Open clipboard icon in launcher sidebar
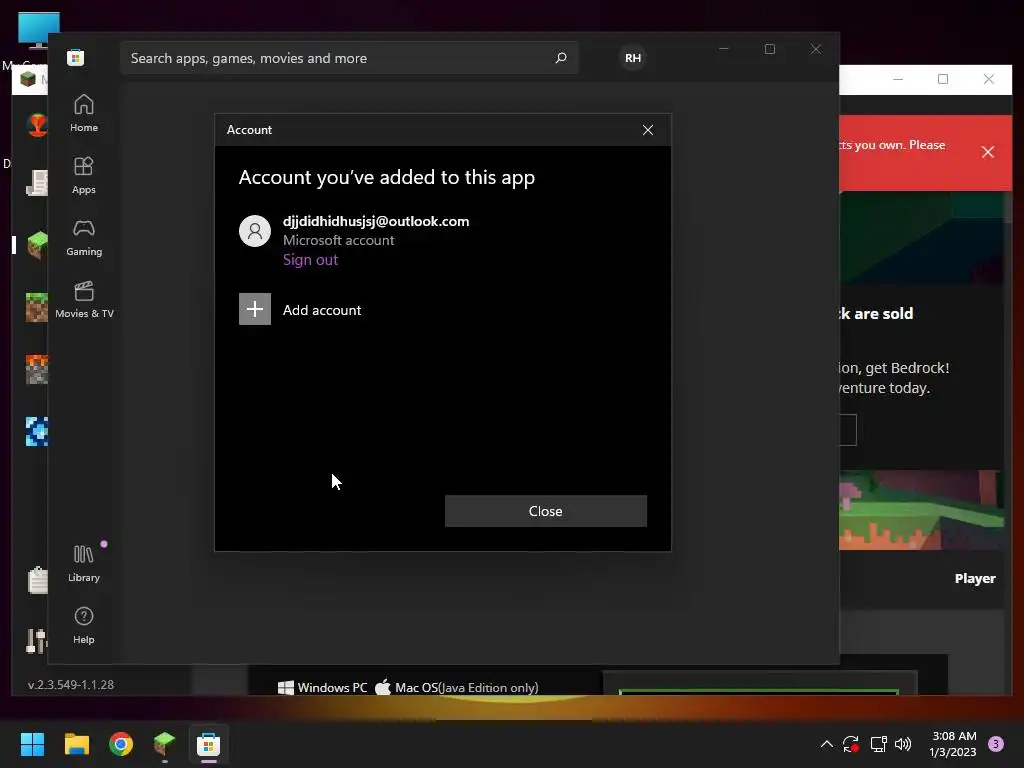Viewport: 1024px width, 768px height. pos(38,580)
